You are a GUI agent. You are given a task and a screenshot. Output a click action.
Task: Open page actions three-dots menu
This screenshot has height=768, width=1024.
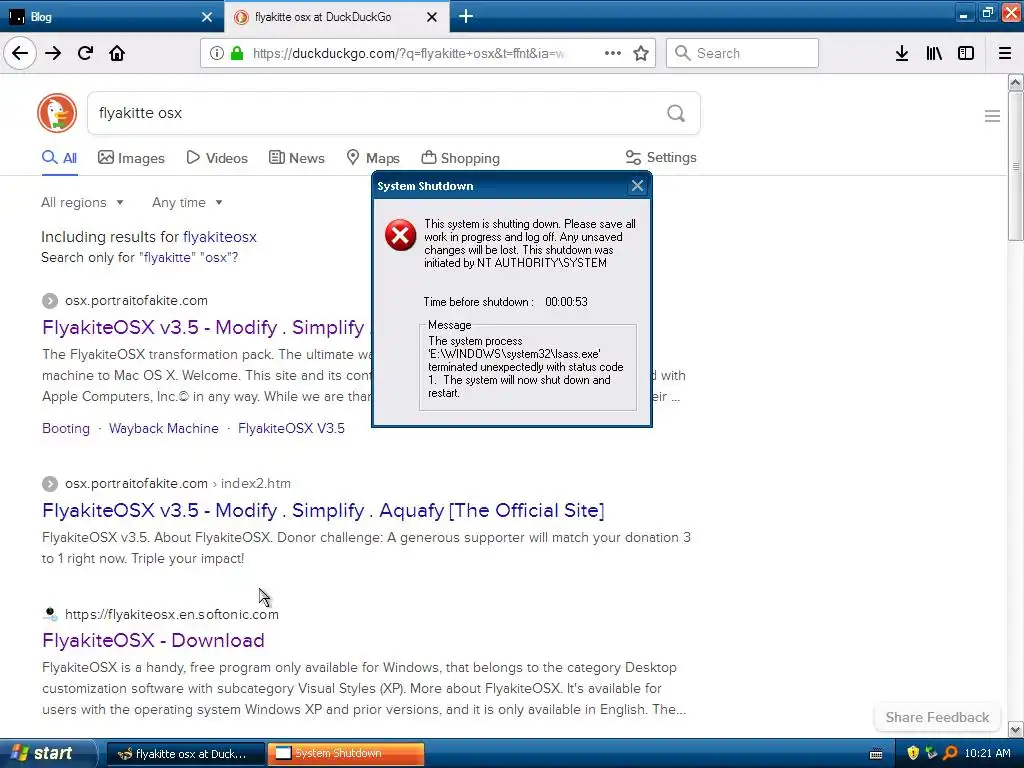pyautogui.click(x=613, y=53)
